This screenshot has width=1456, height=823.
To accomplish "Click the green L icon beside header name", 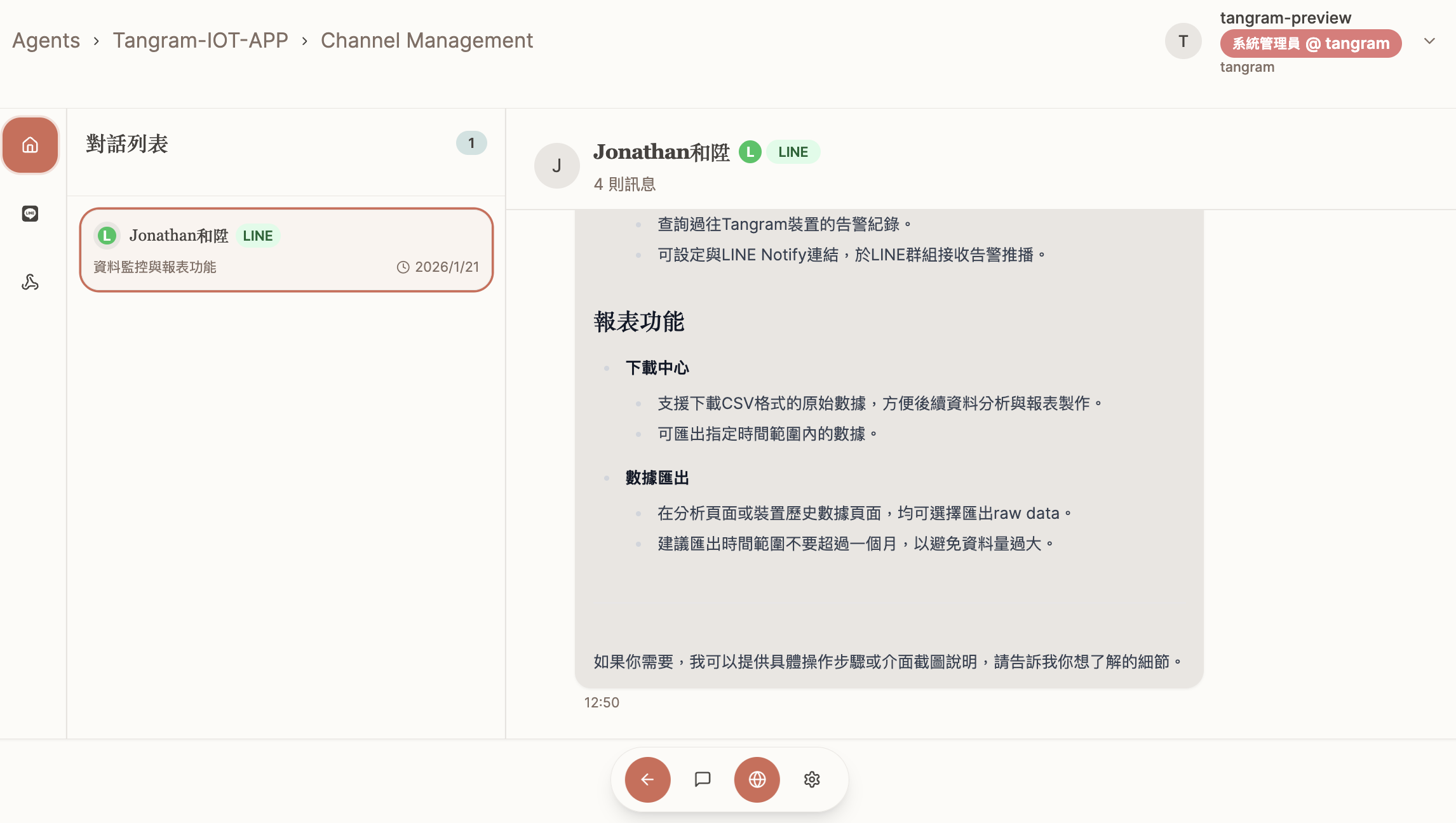I will click(750, 152).
